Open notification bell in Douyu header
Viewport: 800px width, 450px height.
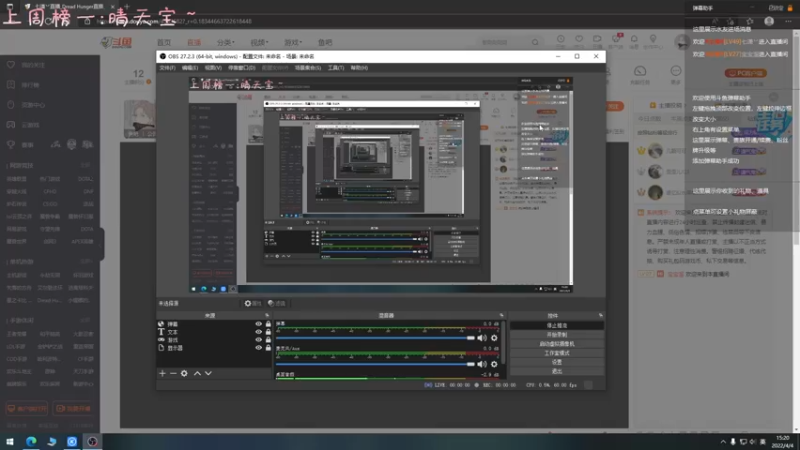tap(634, 39)
